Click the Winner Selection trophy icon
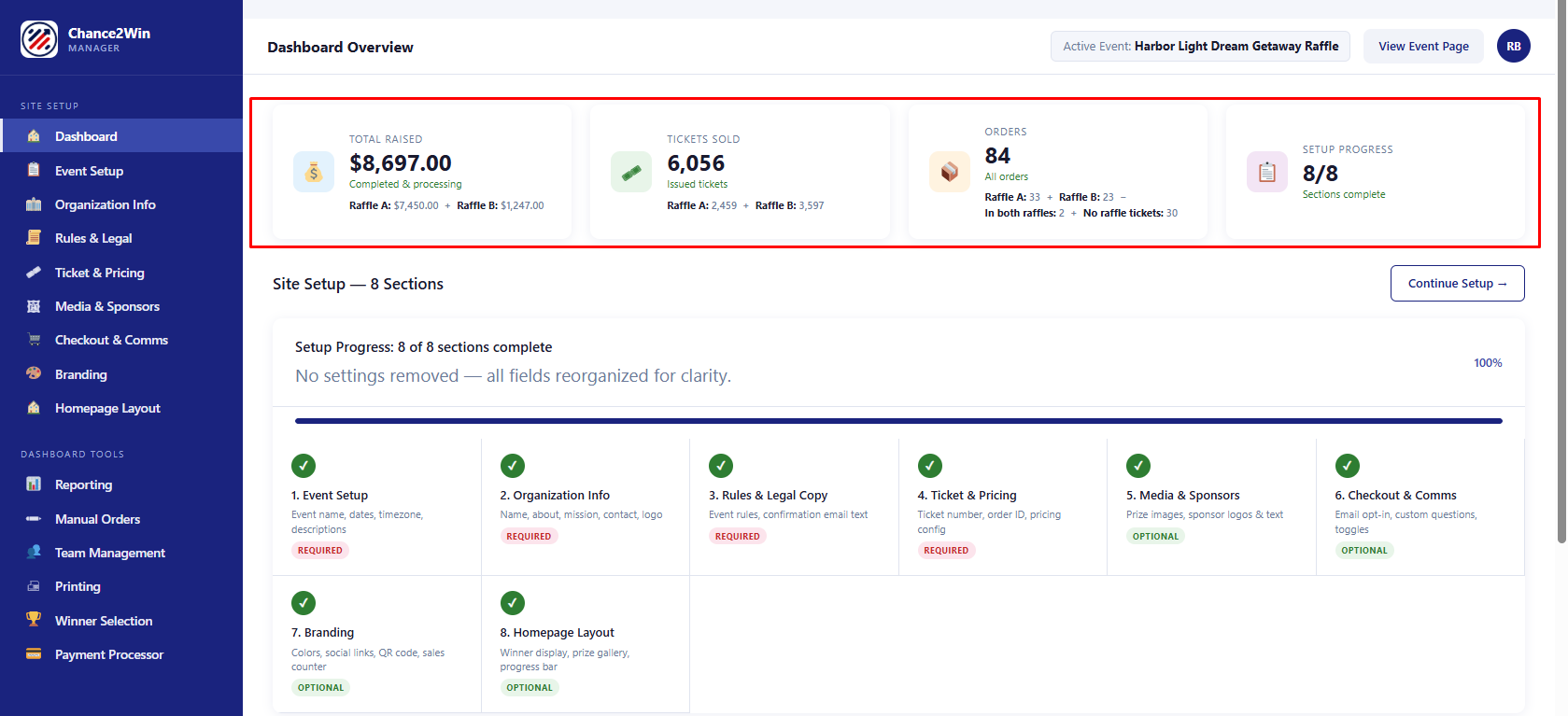This screenshot has width=1568, height=716. coord(34,620)
